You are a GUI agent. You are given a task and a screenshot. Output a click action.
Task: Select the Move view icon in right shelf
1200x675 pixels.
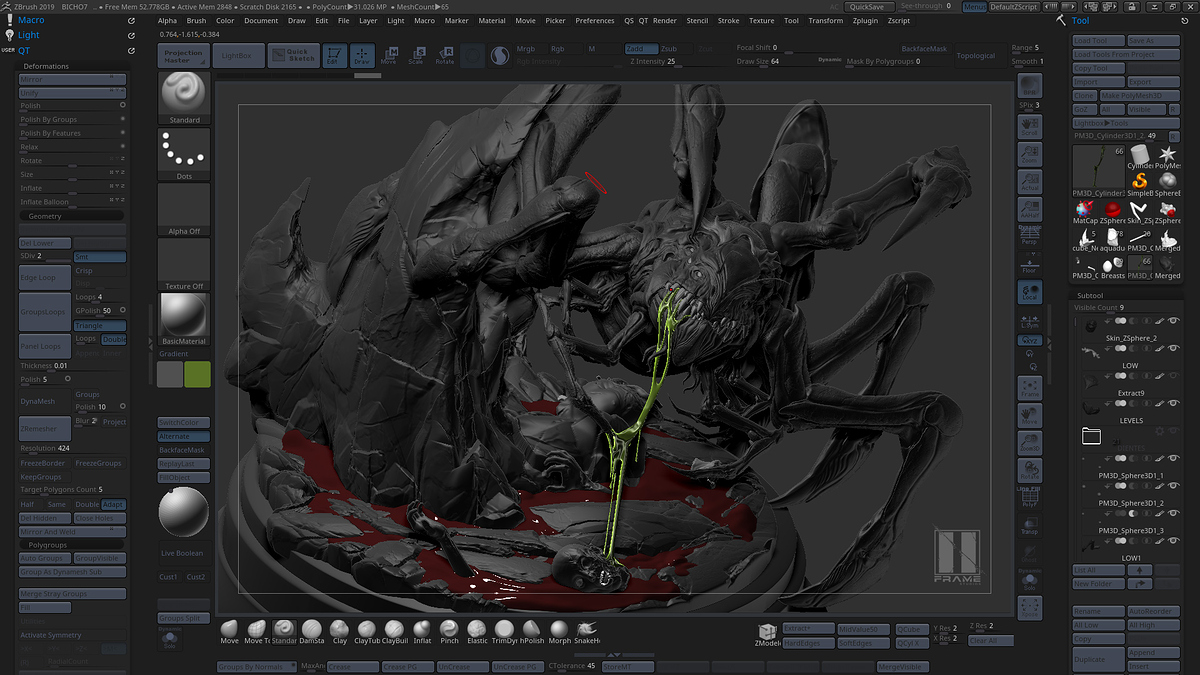(x=1029, y=415)
